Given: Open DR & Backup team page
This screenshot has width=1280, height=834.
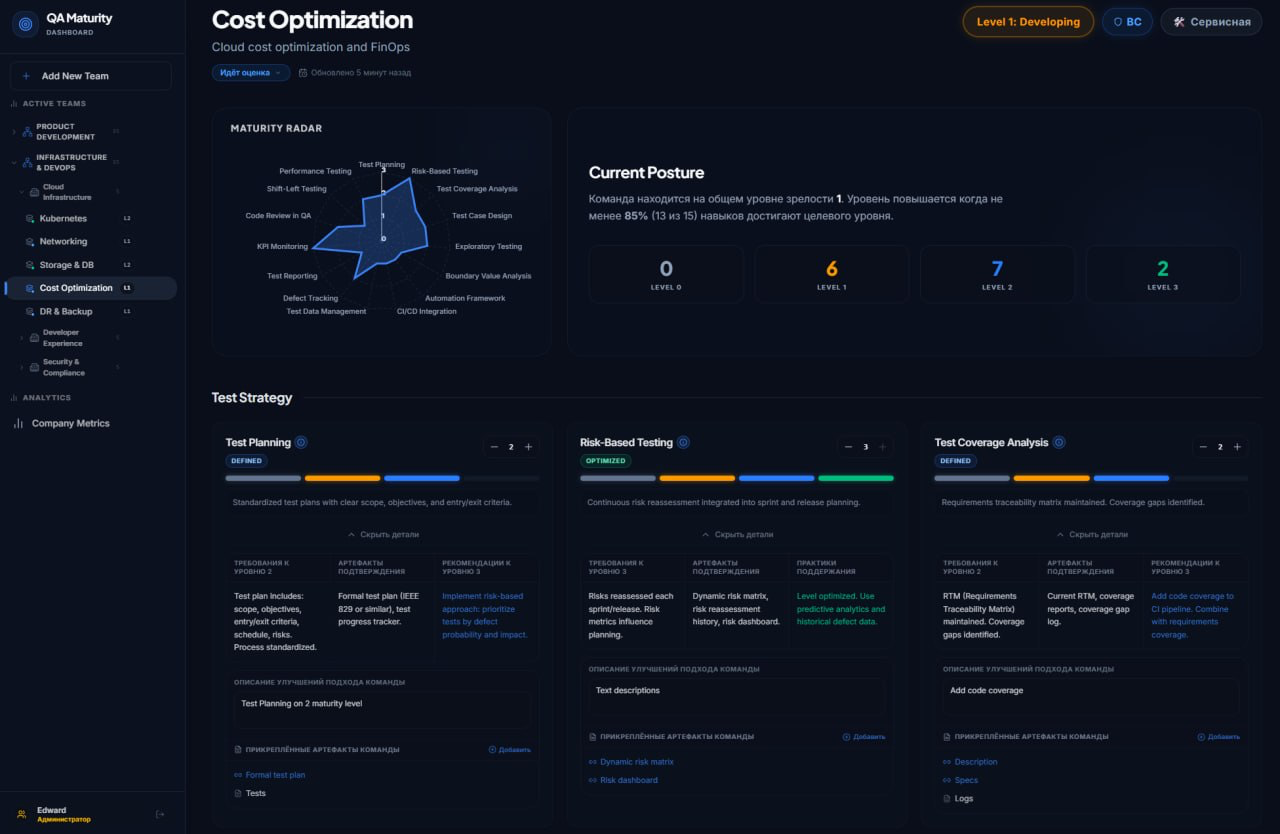Looking at the screenshot, I should [x=66, y=312].
